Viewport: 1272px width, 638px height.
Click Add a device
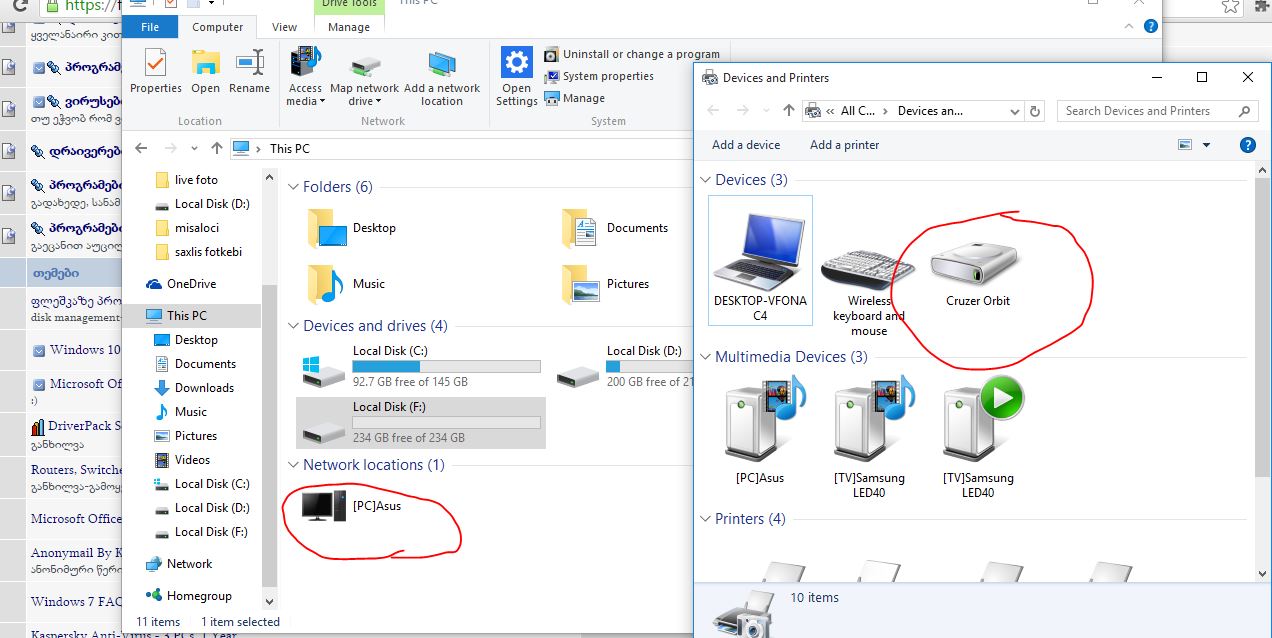click(x=746, y=145)
